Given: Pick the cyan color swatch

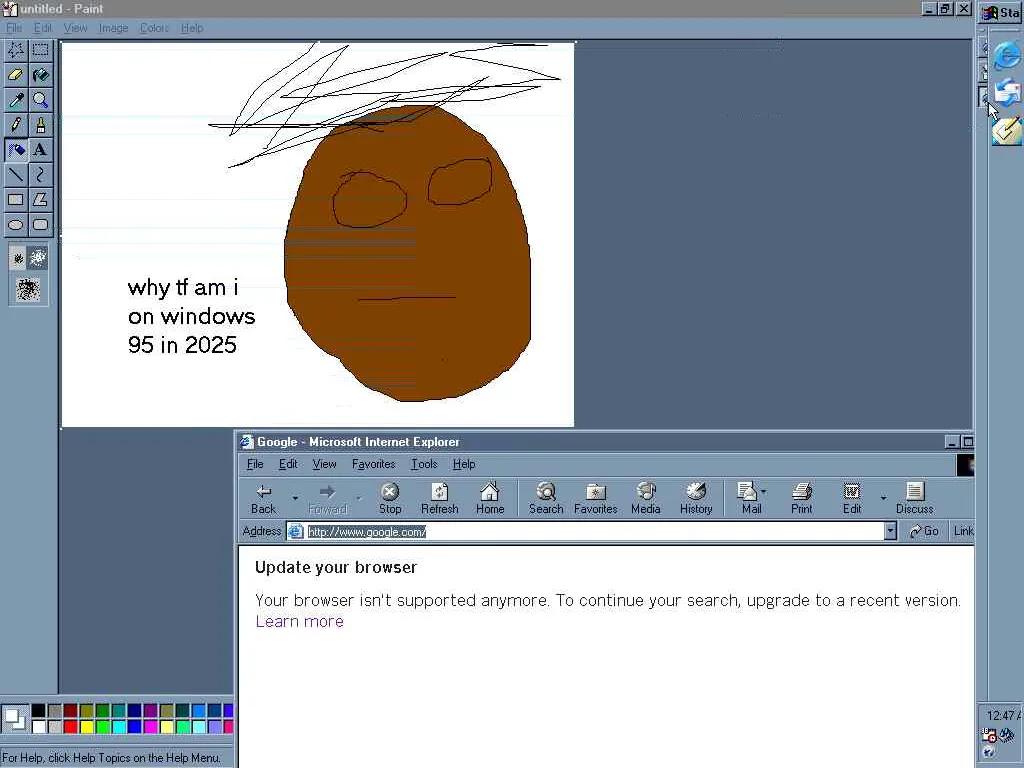Looking at the screenshot, I should click(x=118, y=726).
